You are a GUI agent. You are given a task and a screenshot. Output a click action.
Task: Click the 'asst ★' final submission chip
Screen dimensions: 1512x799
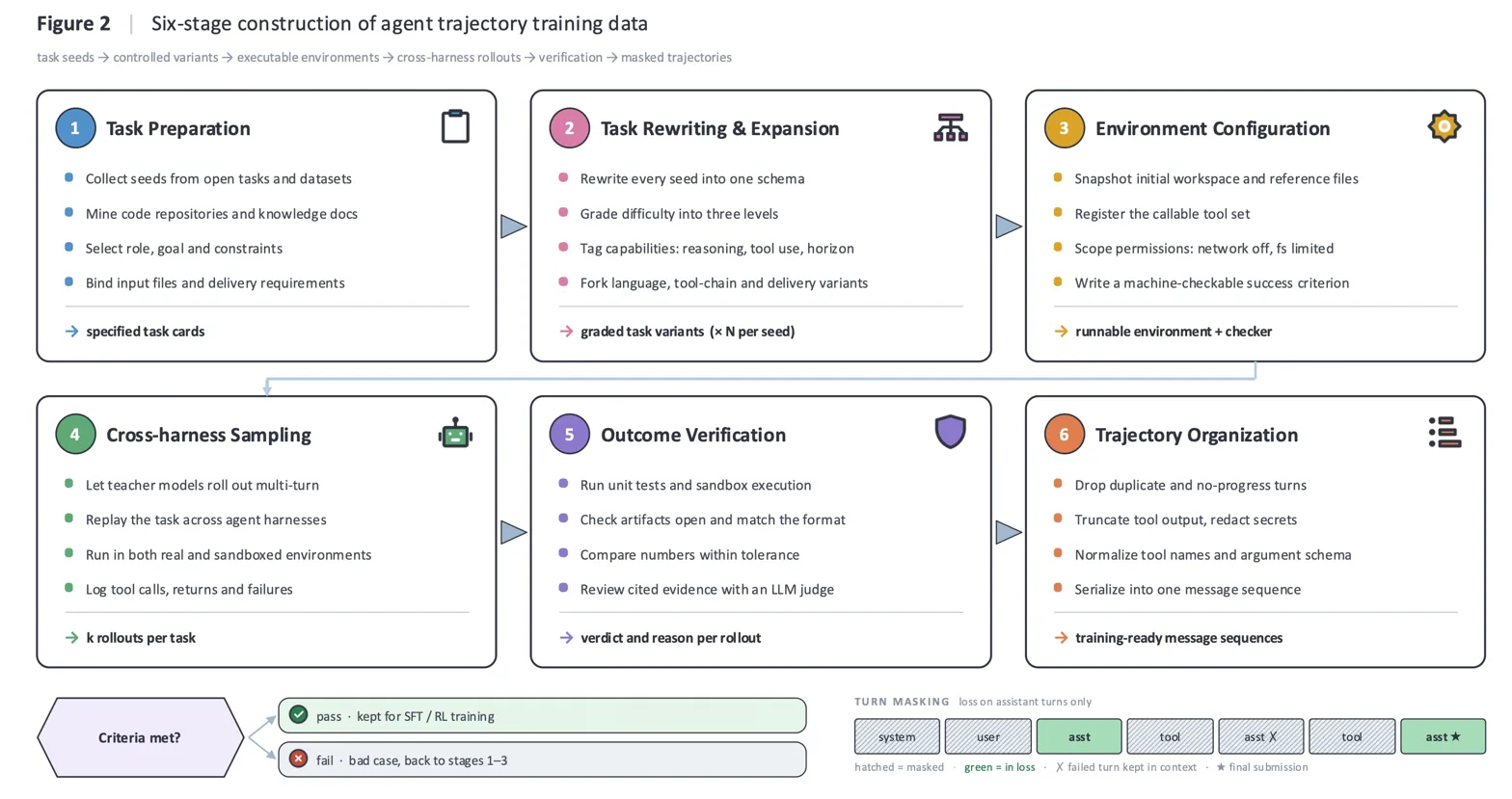[x=1443, y=736]
